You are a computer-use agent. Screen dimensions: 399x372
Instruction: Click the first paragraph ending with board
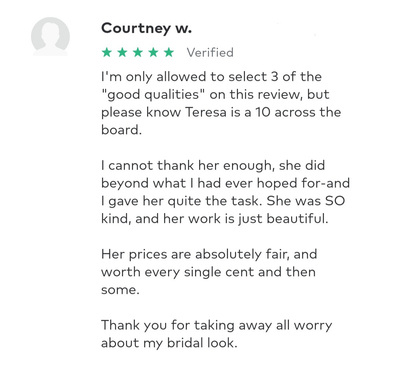[221, 103]
